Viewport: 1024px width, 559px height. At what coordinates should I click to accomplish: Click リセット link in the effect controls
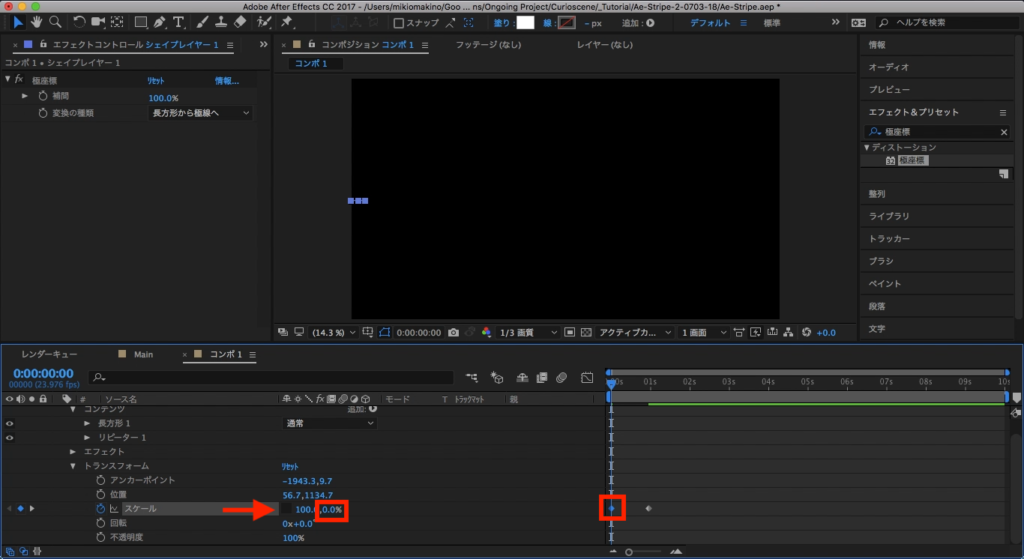coord(158,81)
